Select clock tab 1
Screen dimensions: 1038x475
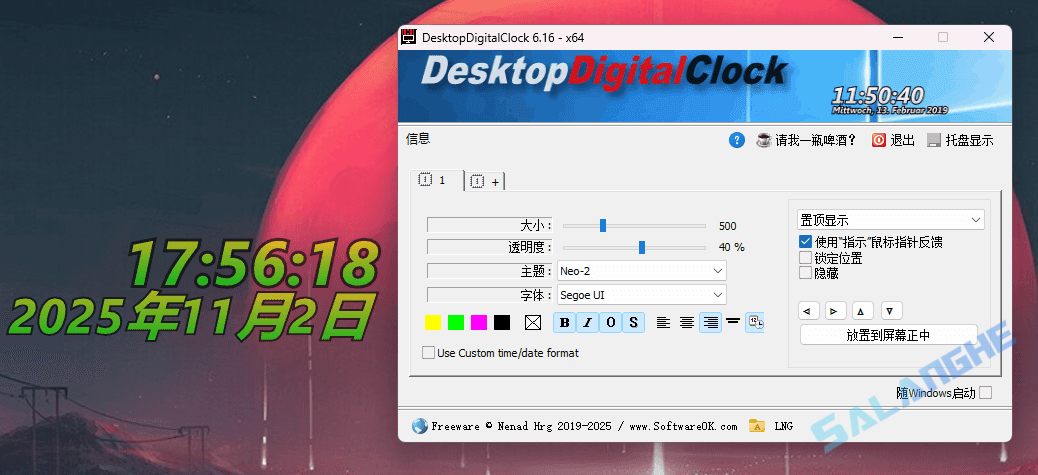437,180
